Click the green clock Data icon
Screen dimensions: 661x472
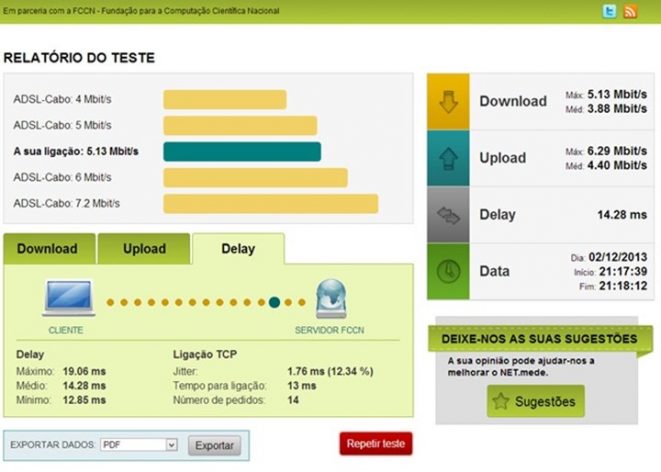click(x=448, y=271)
